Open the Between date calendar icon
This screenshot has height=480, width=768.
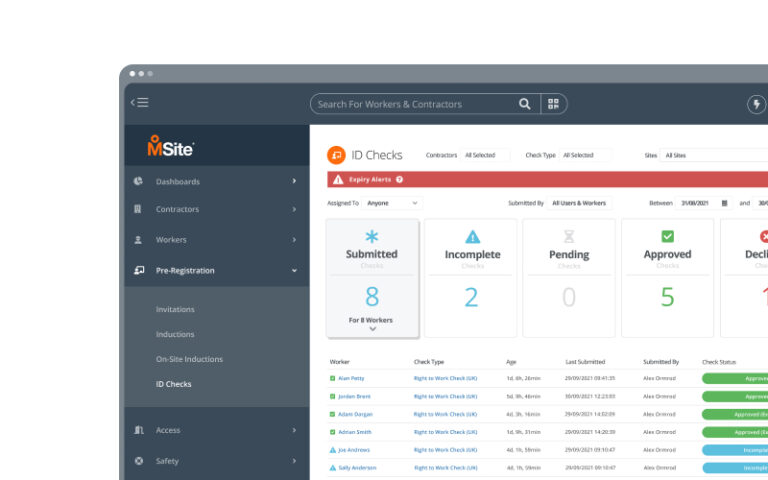725,203
